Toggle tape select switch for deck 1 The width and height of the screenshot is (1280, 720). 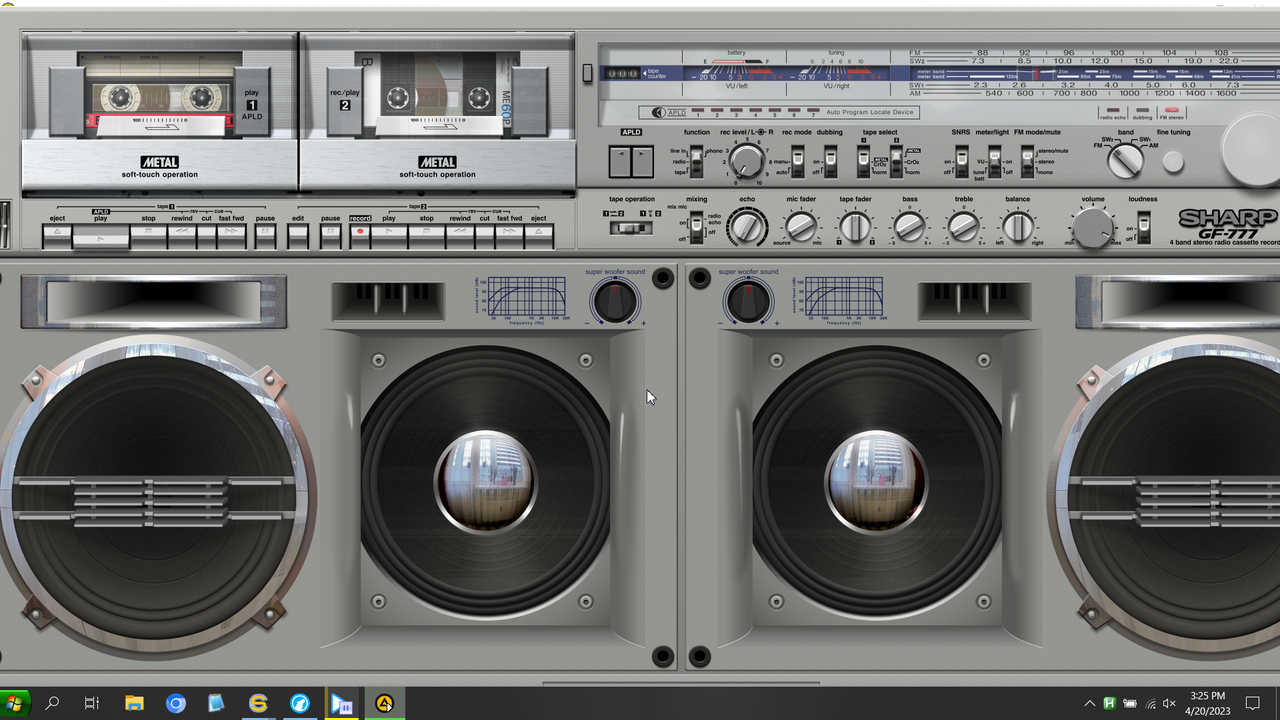pos(864,161)
